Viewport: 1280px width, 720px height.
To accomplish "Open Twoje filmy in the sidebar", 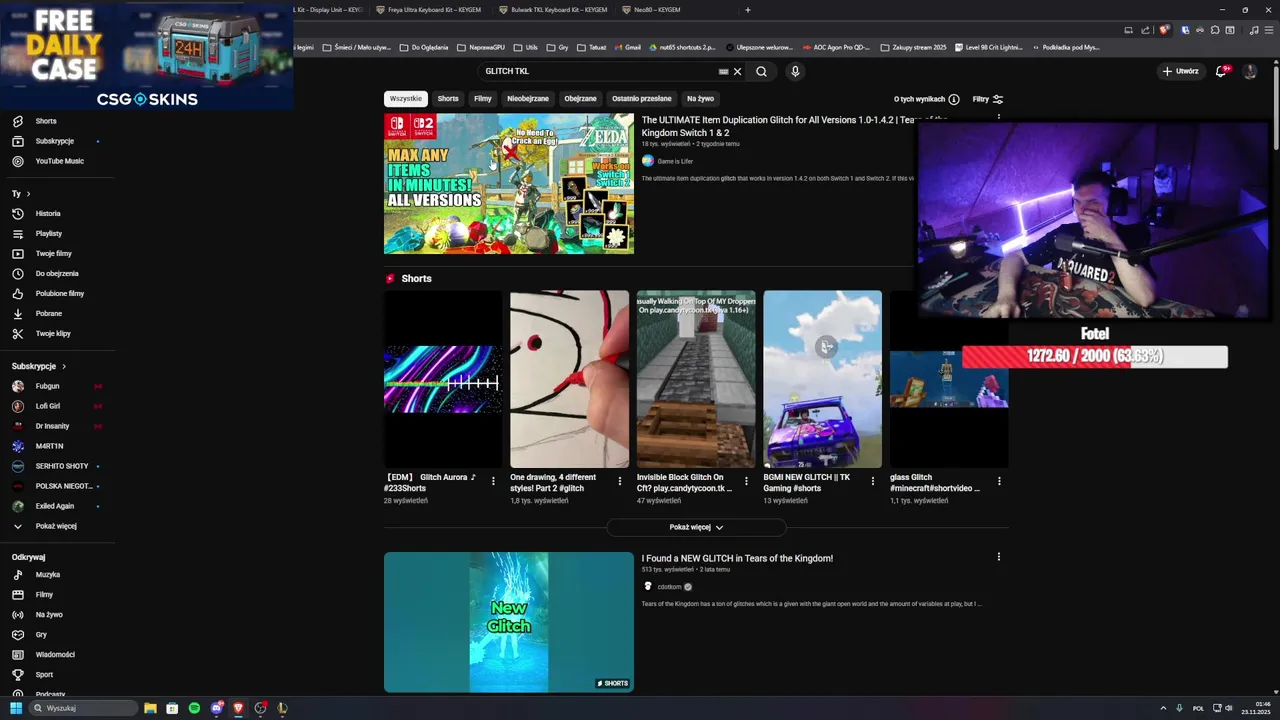I will (x=53, y=253).
